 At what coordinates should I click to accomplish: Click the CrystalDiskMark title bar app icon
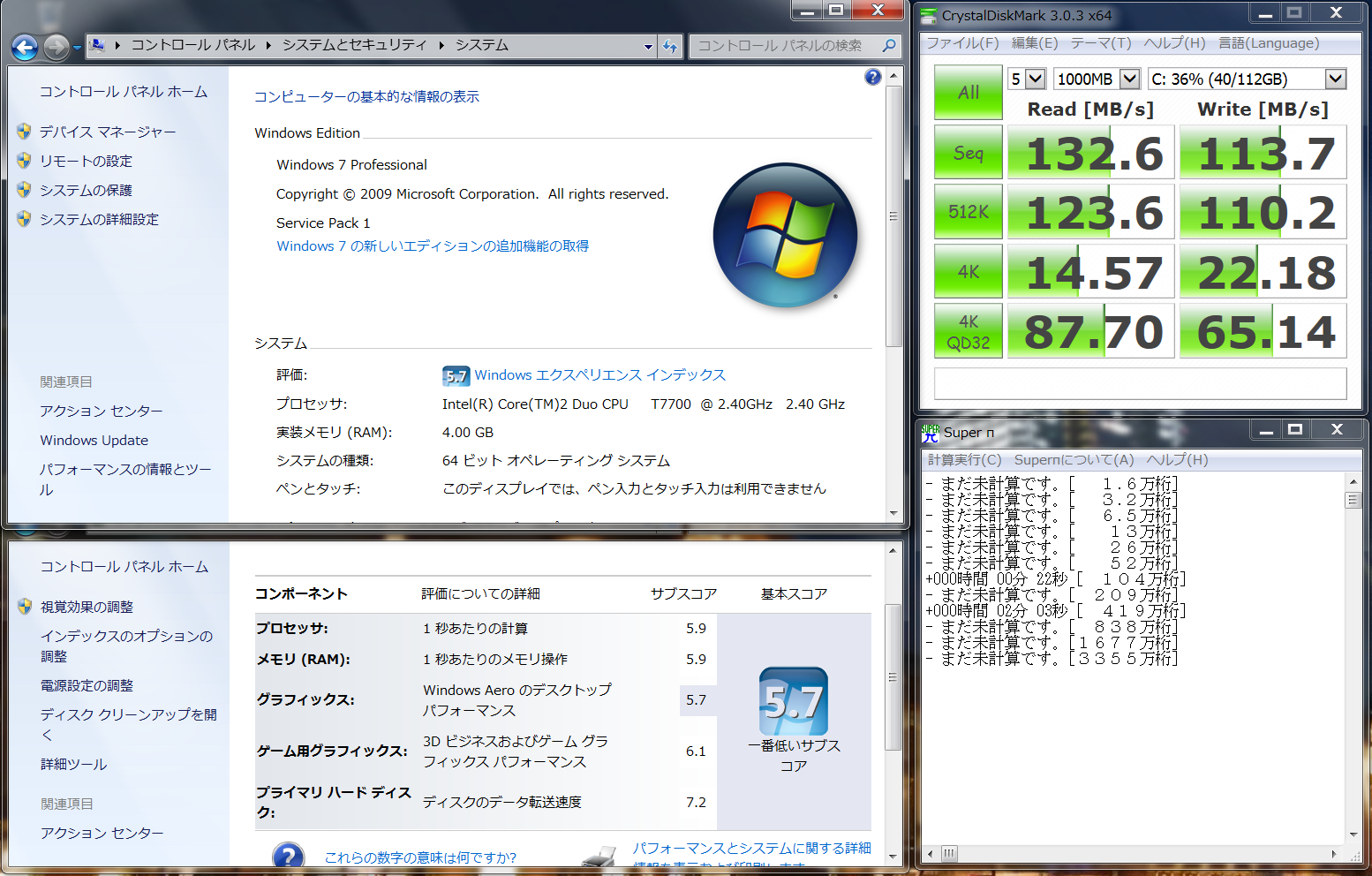tap(928, 16)
